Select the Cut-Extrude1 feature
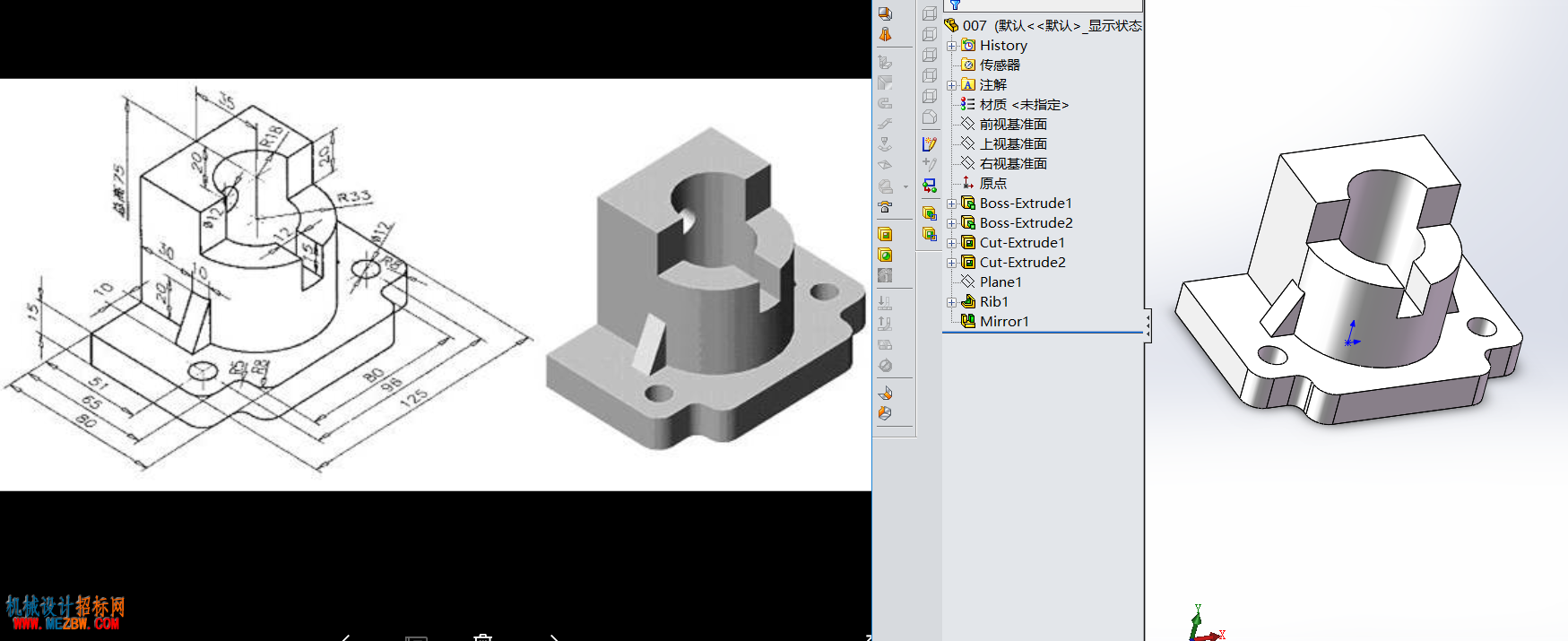 click(x=1013, y=243)
